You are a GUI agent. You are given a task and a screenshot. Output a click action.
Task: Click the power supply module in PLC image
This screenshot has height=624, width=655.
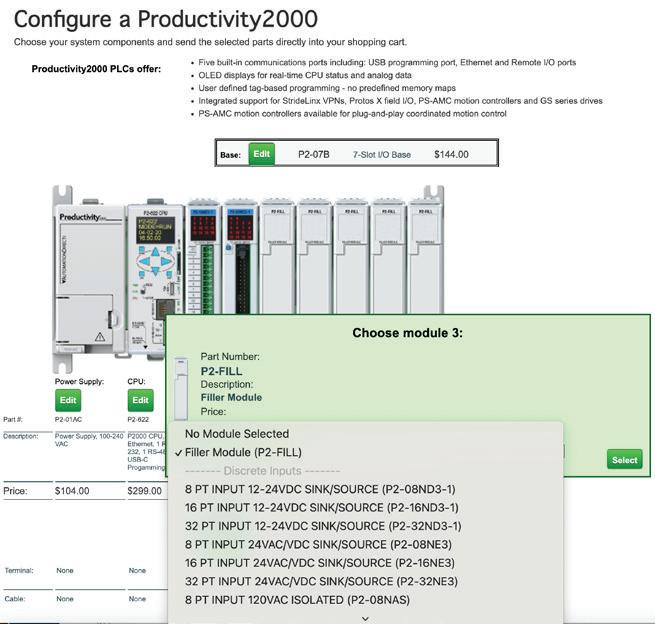[x=90, y=278]
